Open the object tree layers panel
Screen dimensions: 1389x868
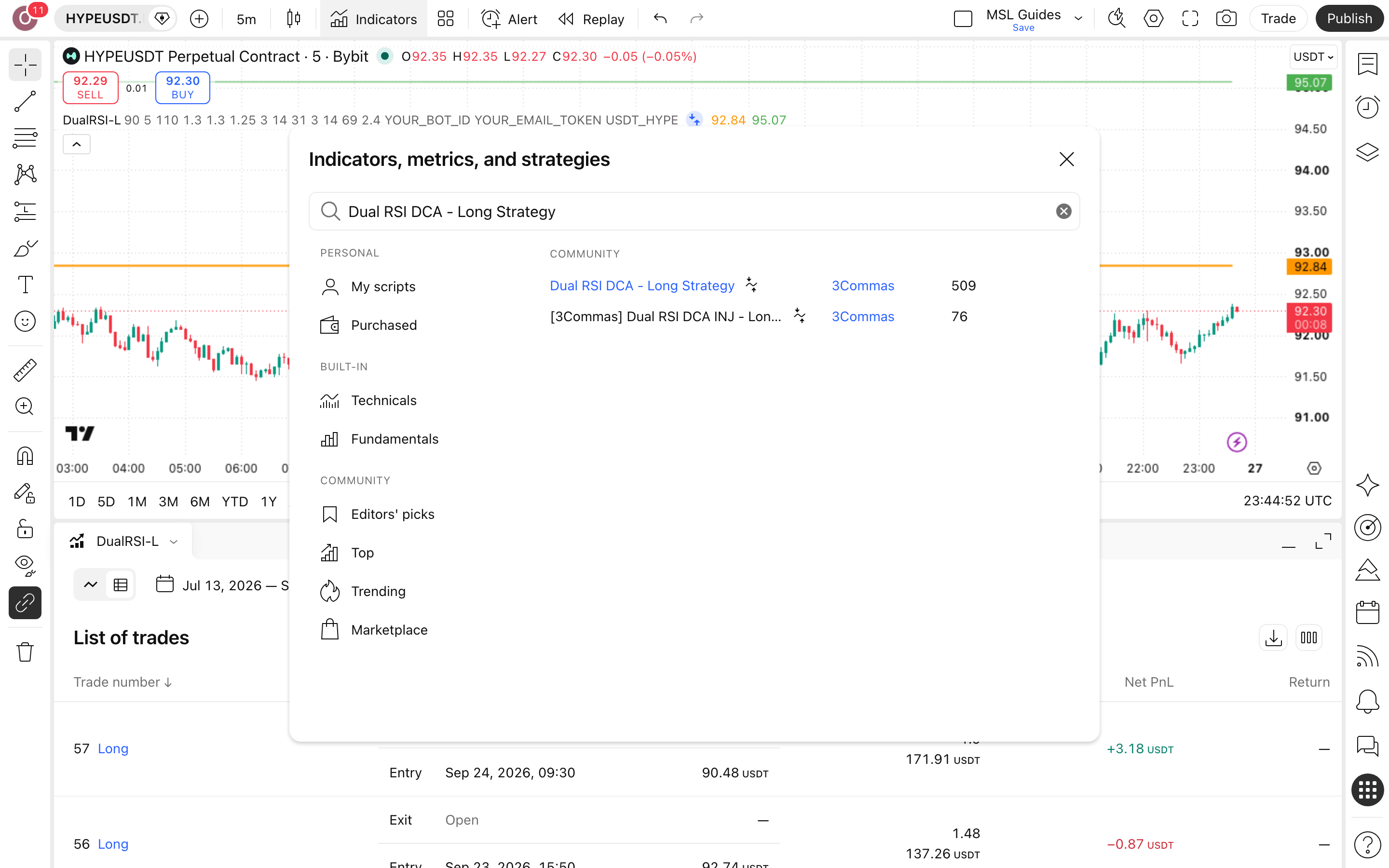(1368, 151)
